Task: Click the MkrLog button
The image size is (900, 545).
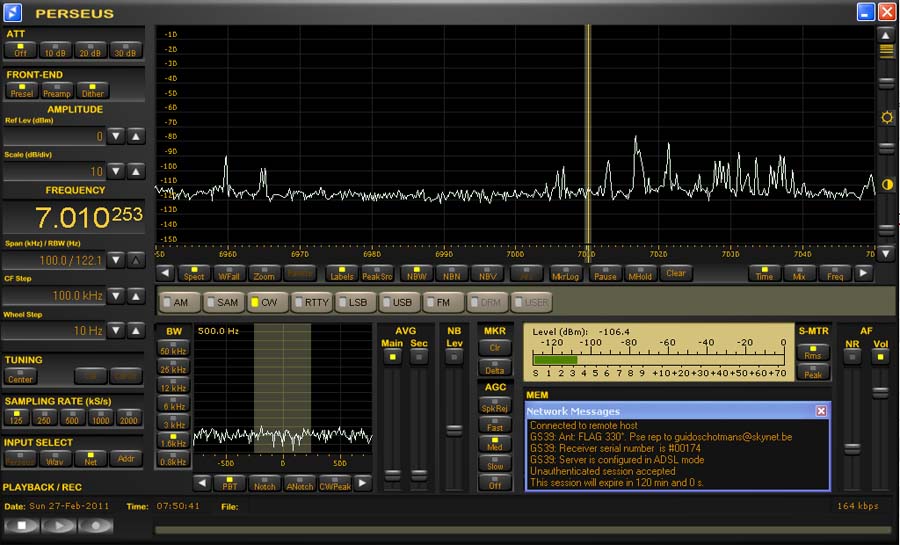Action: (x=565, y=273)
